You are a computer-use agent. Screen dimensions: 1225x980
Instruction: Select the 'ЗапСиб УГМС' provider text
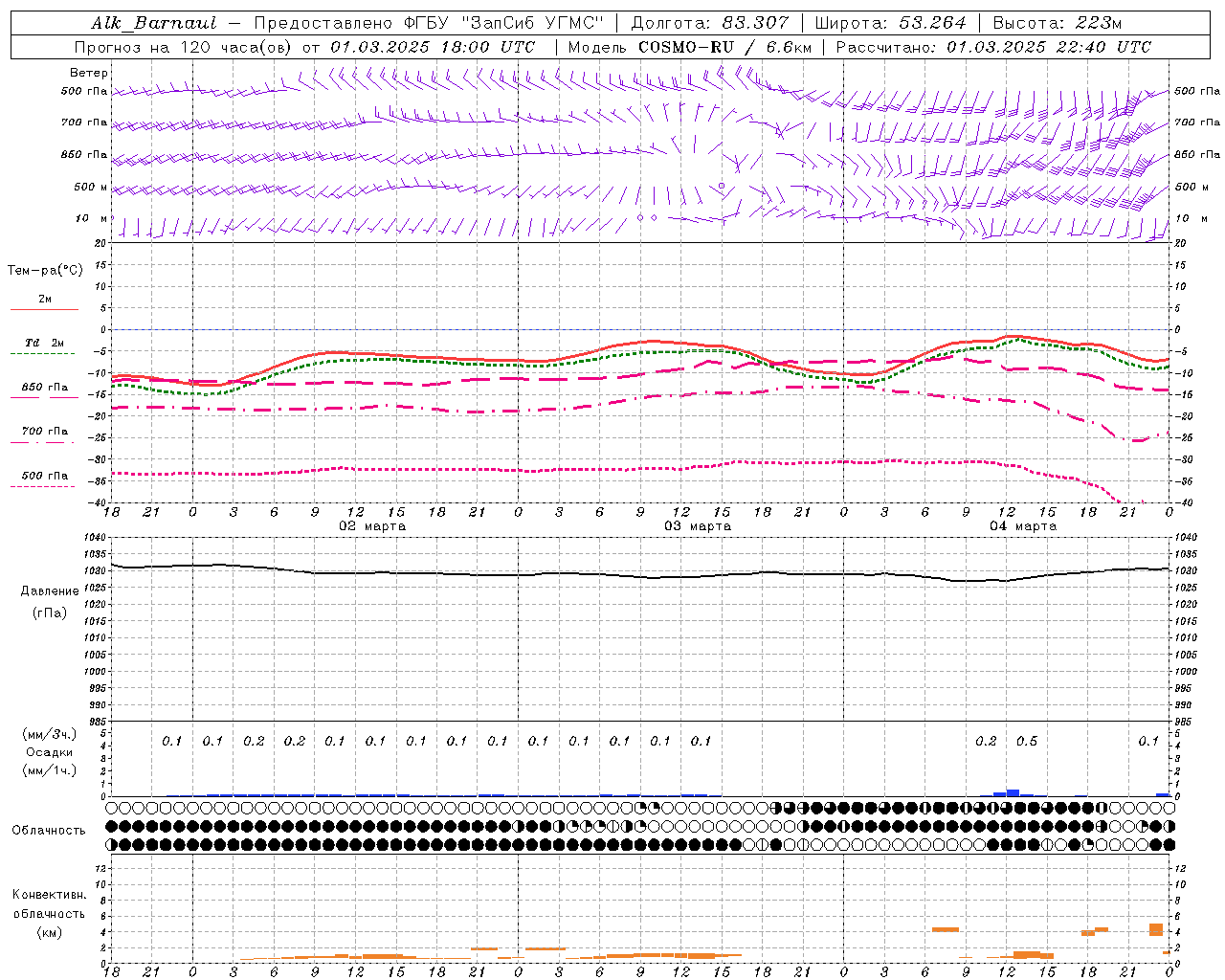click(x=533, y=23)
